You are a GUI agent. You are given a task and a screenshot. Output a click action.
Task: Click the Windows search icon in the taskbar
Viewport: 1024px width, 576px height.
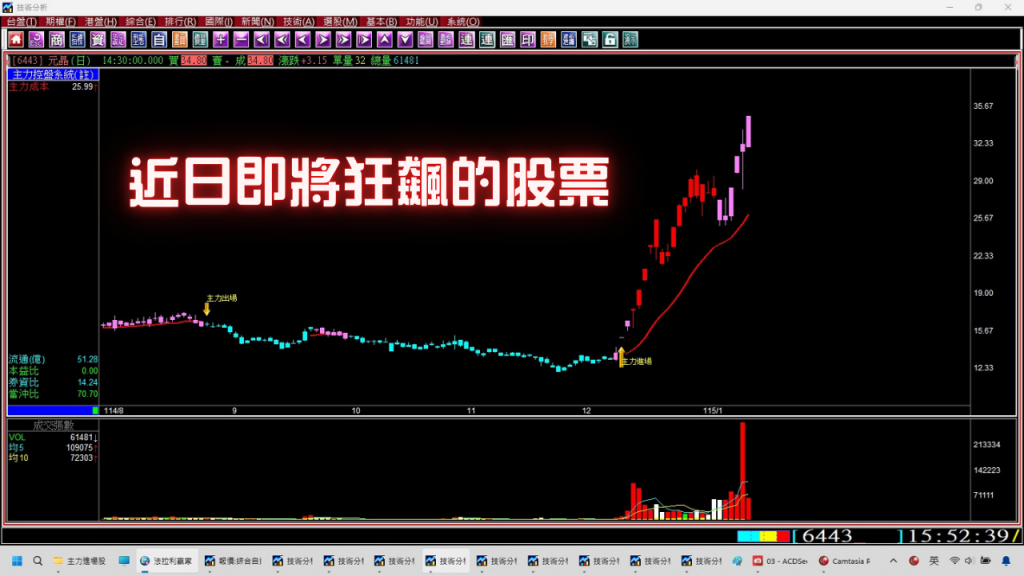pyautogui.click(x=35, y=561)
